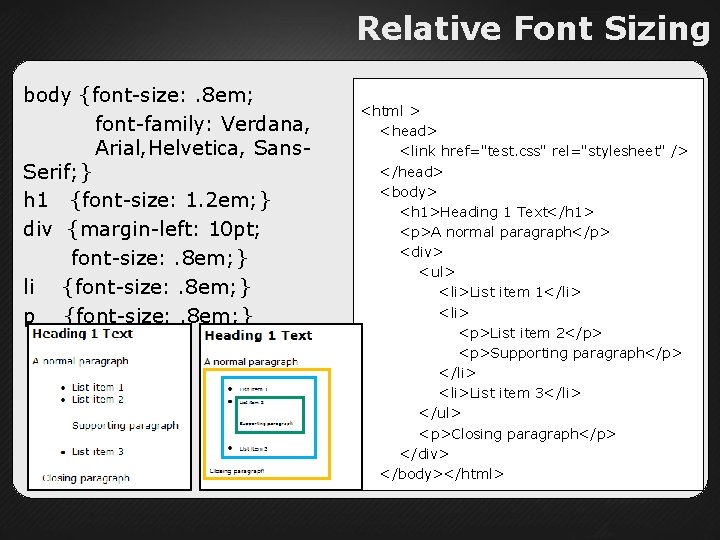Image resolution: width=720 pixels, height=540 pixels.
Task: Select List item 2 bullet in the left preview
Action: [92, 399]
